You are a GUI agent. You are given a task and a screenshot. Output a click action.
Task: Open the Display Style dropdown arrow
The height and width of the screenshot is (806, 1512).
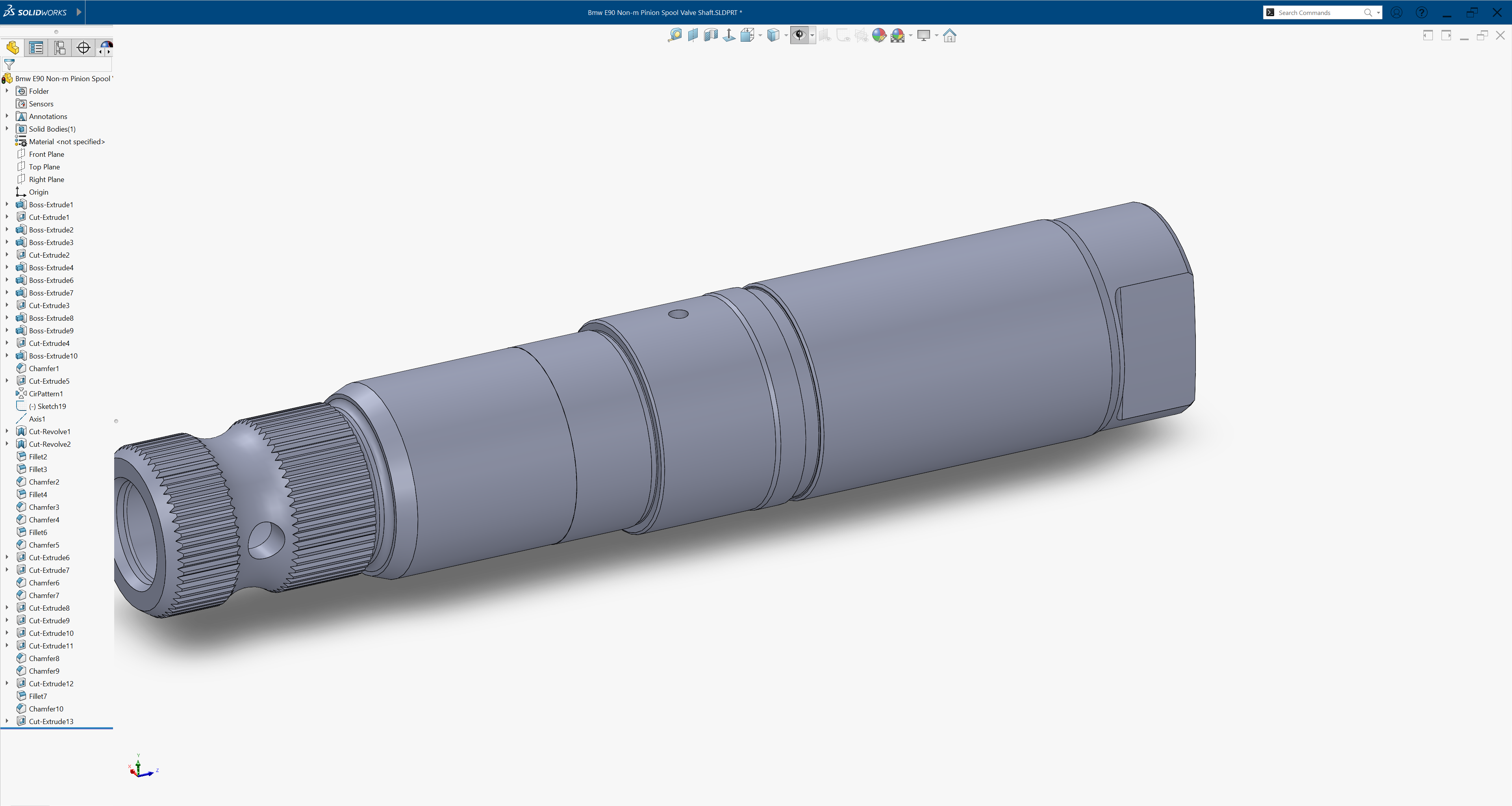coord(786,35)
